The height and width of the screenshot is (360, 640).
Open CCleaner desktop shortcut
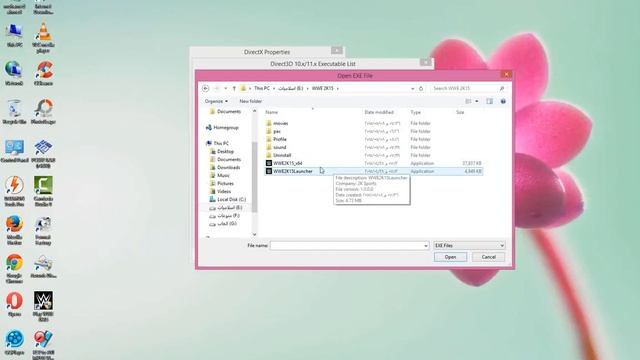coord(43,73)
